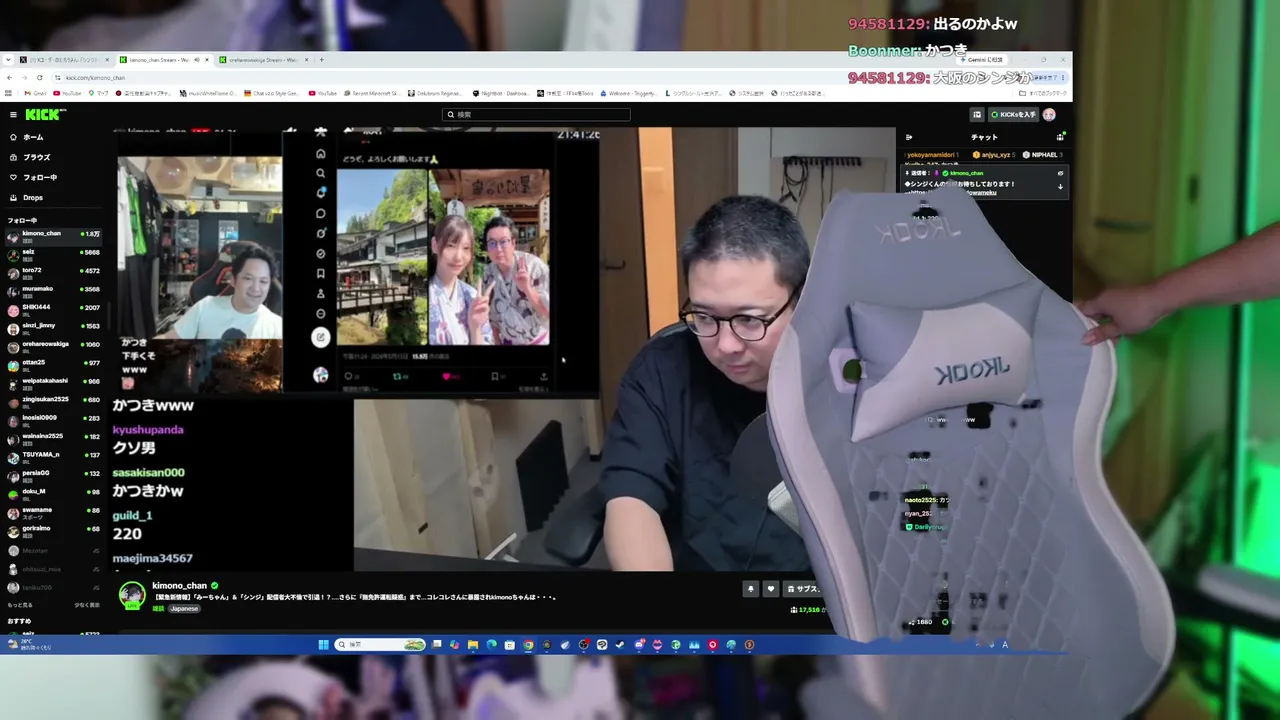The width and height of the screenshot is (1280, 720).
Task: Select followed channel zingisukan2525
Action: (x=53, y=401)
